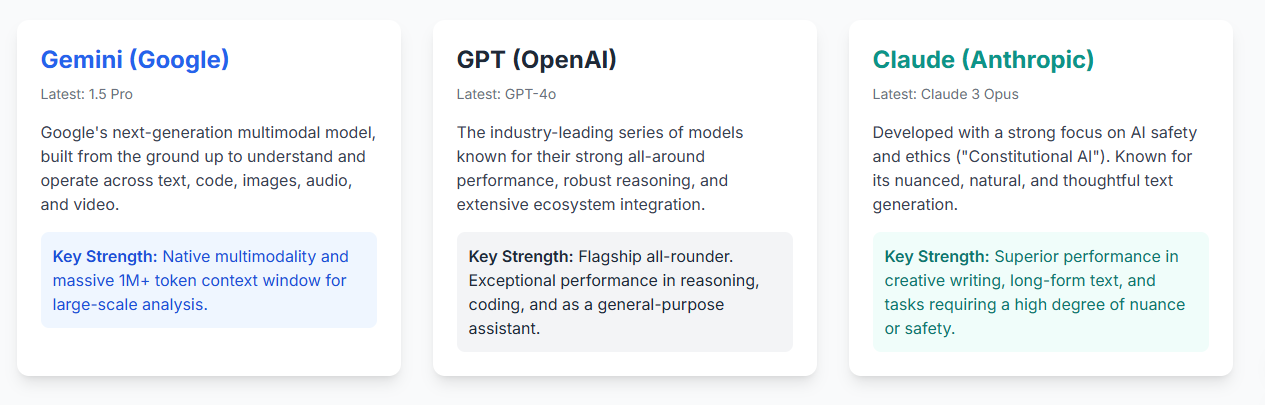Click the GPT (OpenAI) card heading

click(537, 60)
